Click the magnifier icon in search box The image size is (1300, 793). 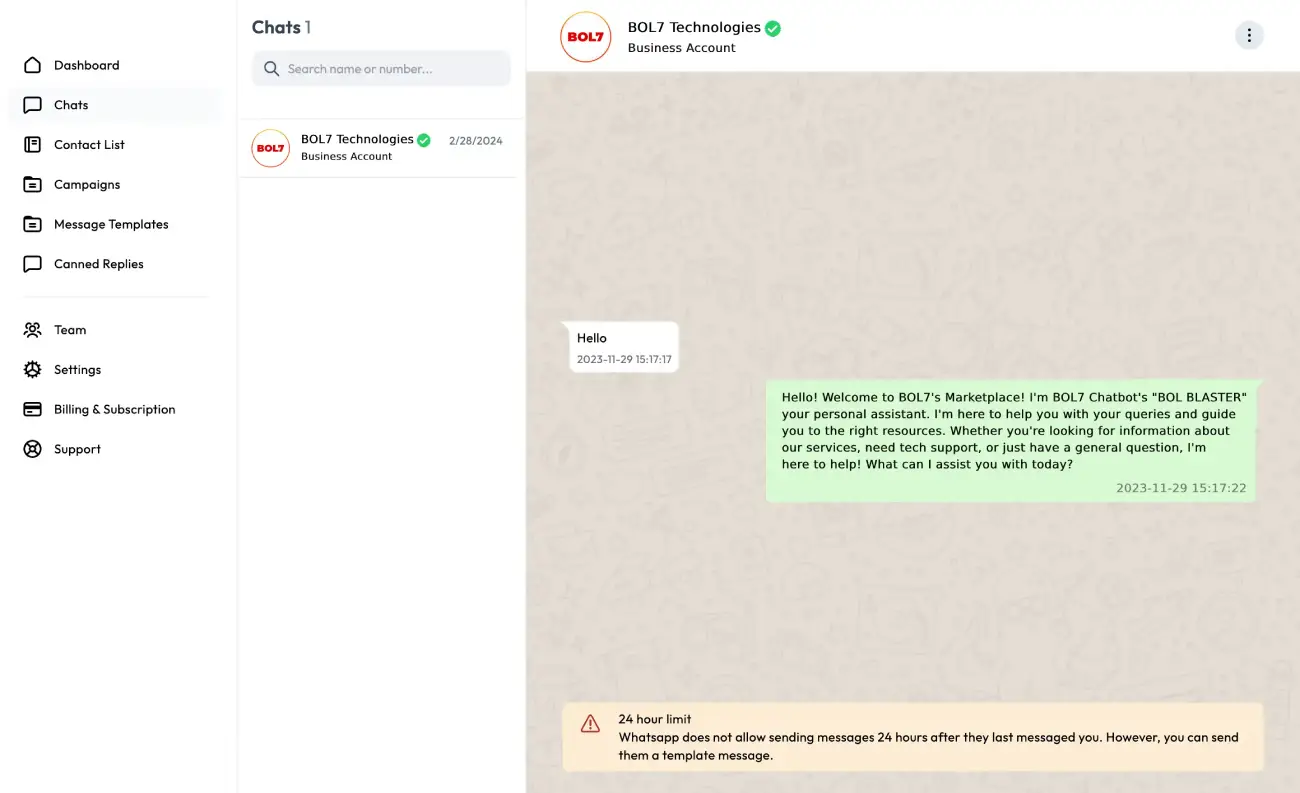point(271,69)
